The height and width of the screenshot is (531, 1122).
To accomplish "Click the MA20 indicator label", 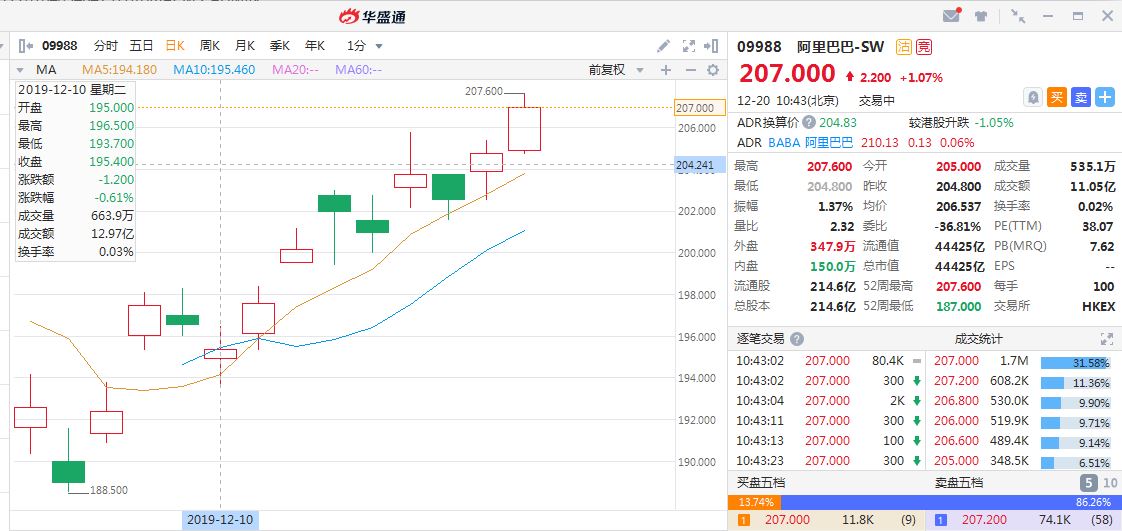I will tap(295, 69).
